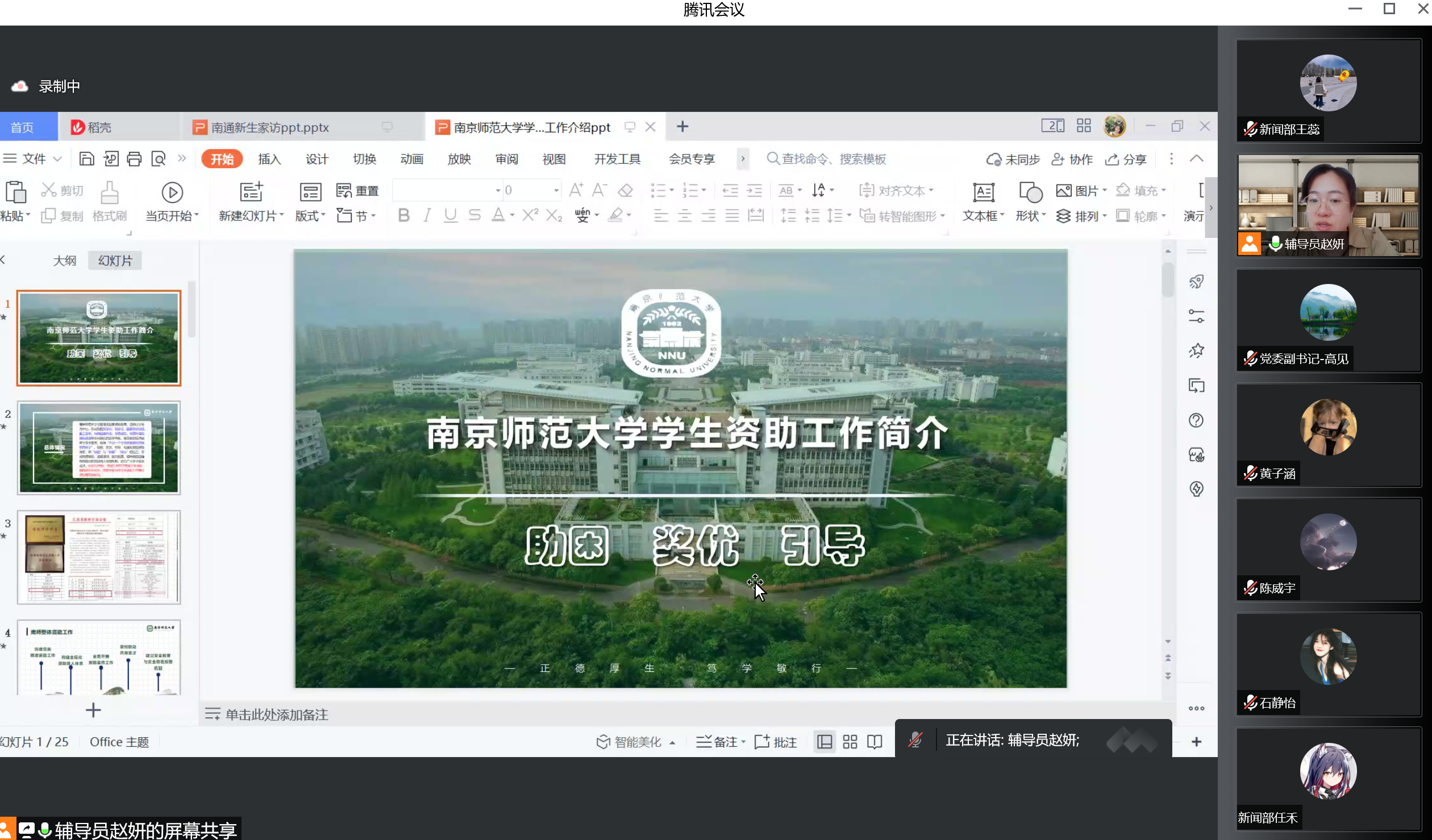Click the notes field 单击此处添加备注
Screen dimensions: 1432x840
tap(277, 714)
